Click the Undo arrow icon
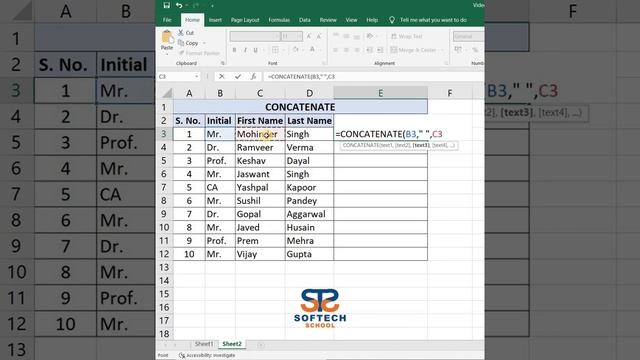 [x=179, y=5]
